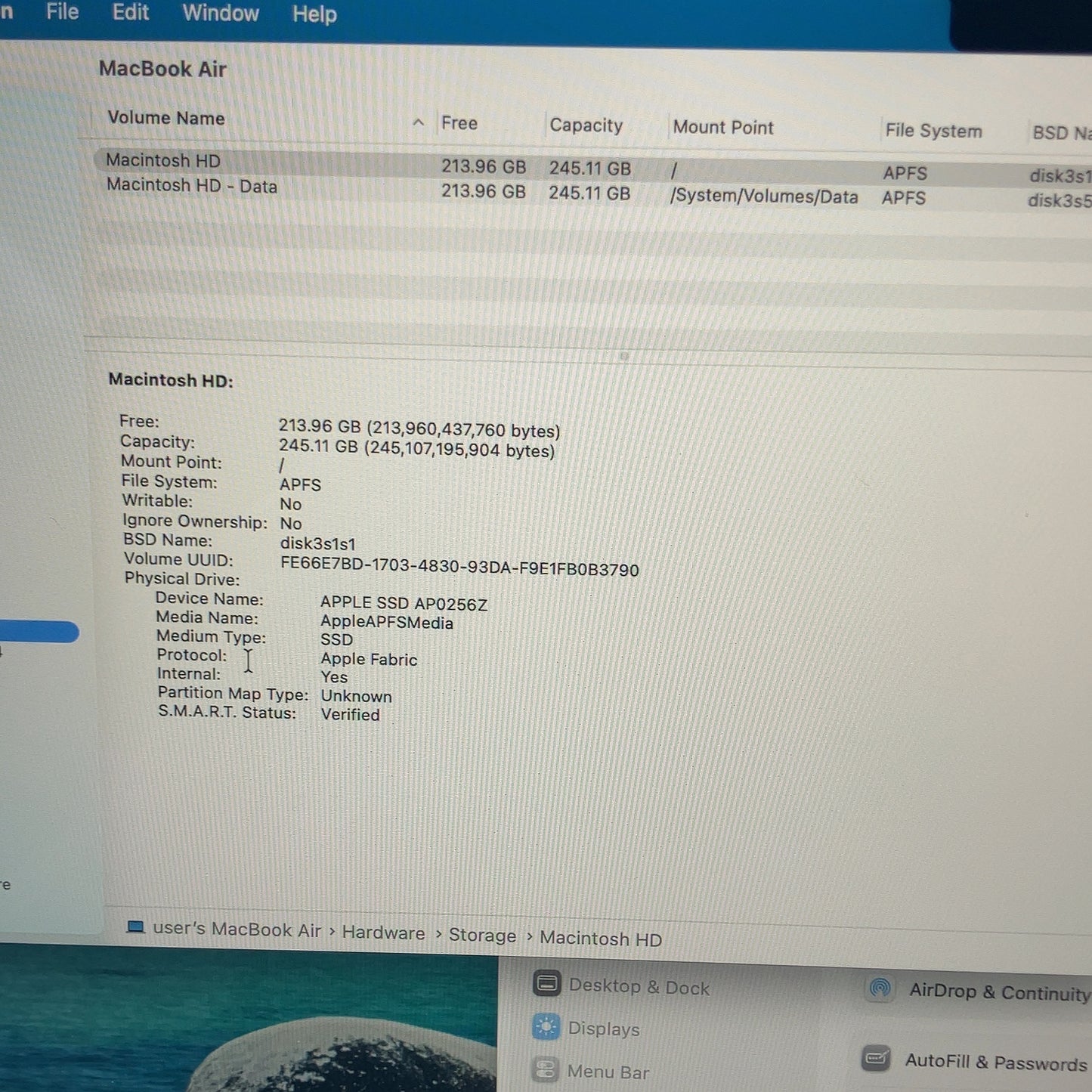Sort by File System column header
The image size is (1092, 1092).
[933, 131]
